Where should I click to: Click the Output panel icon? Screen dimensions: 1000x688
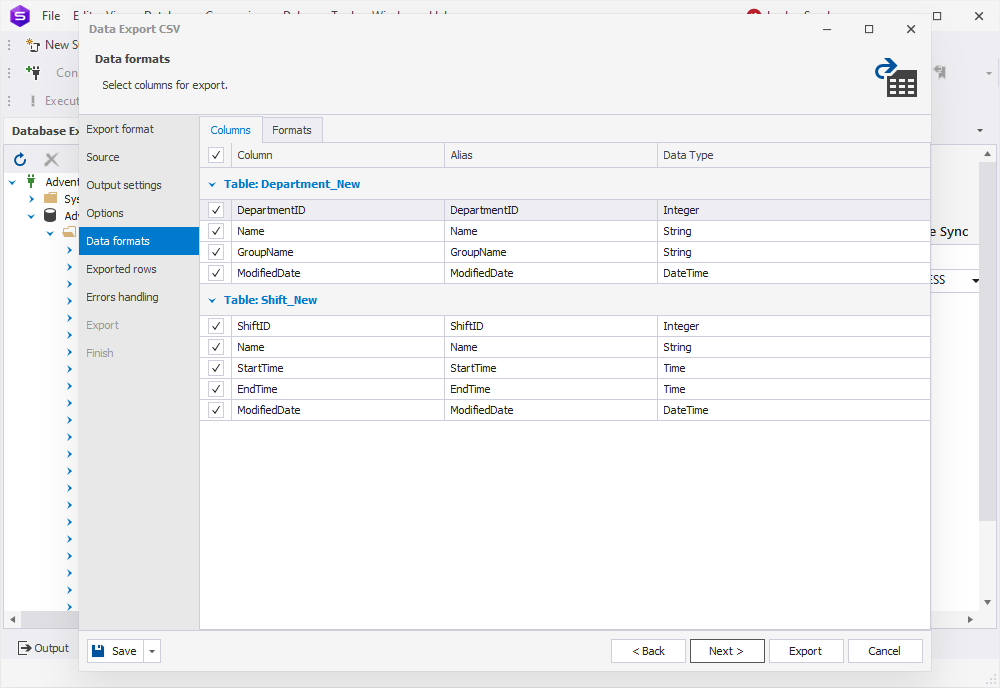(x=25, y=648)
